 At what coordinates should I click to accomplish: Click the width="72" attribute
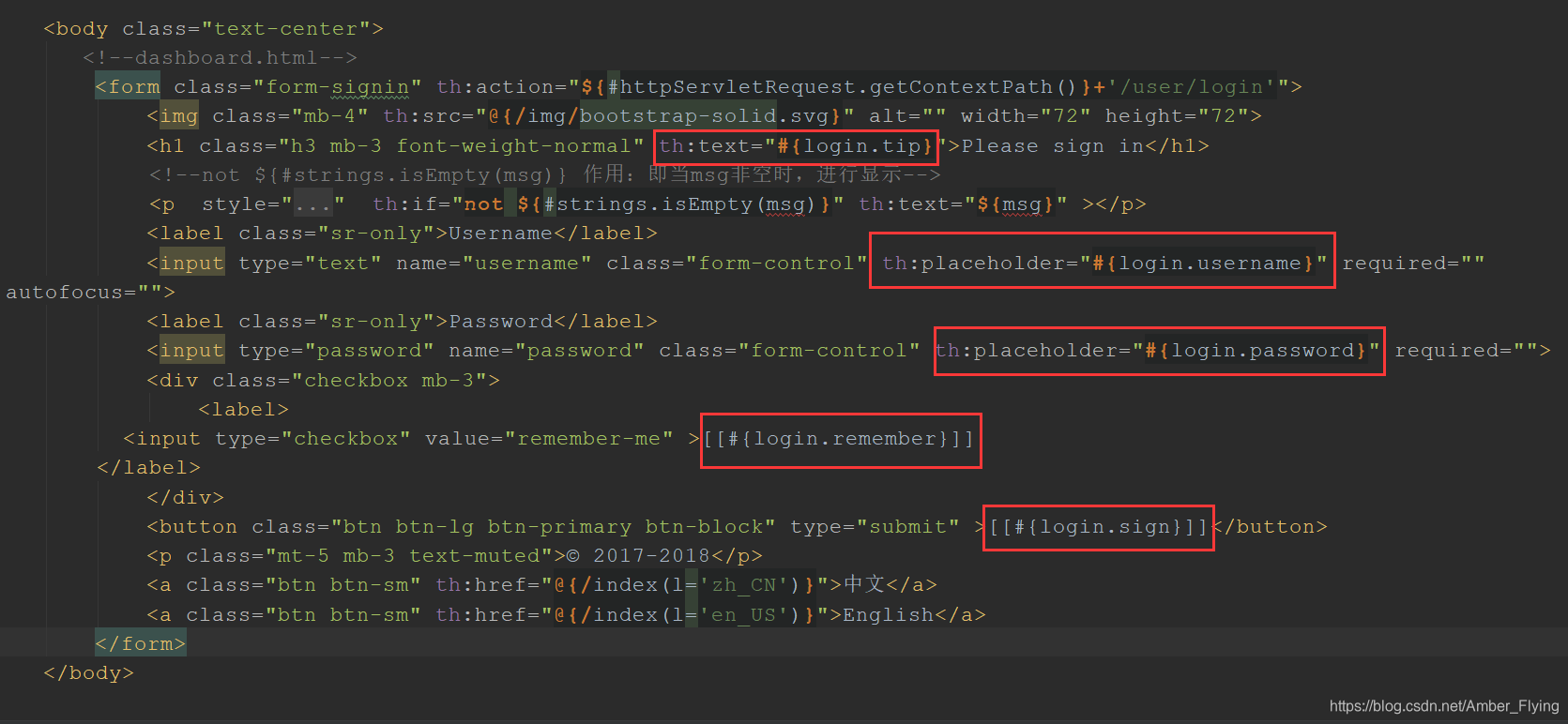[1026, 116]
